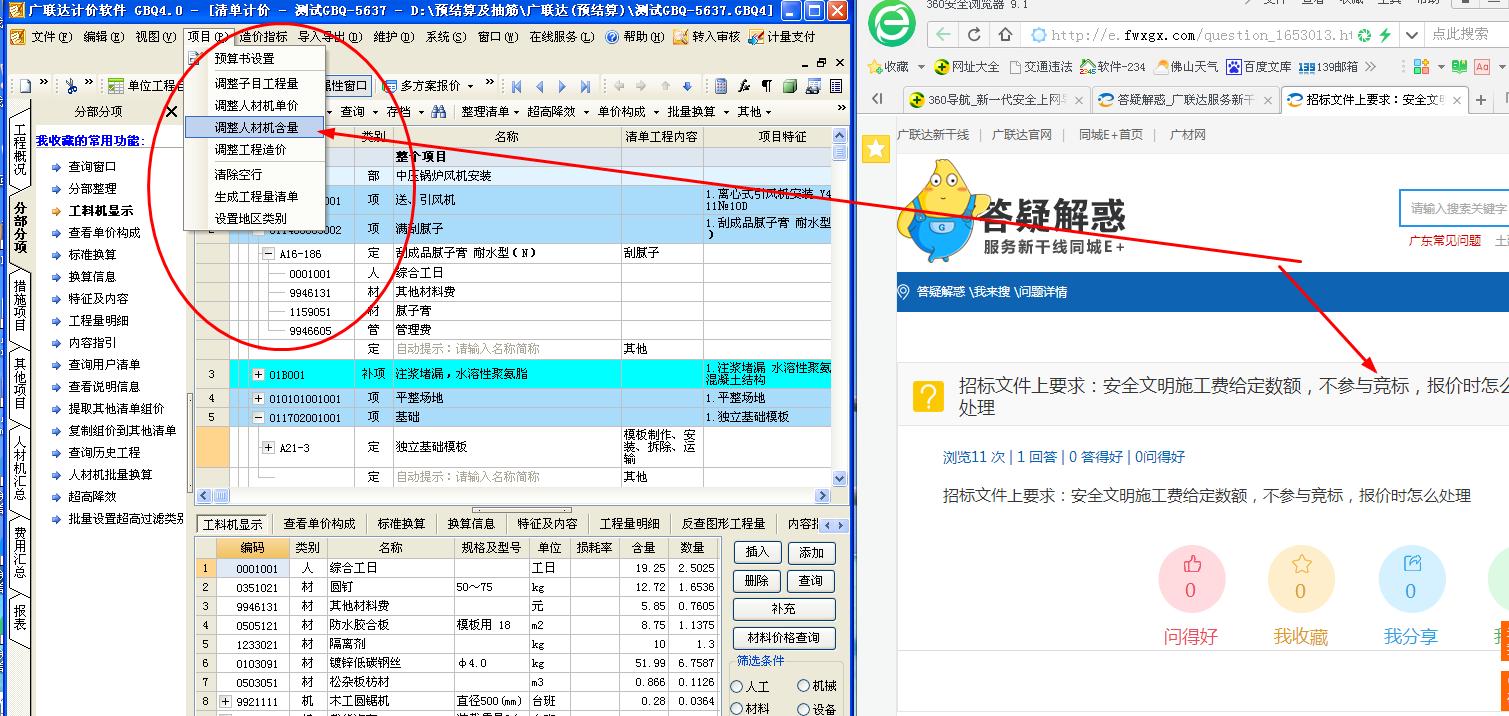Select the 材料 filter radio button
The width and height of the screenshot is (1509, 716).
737,709
